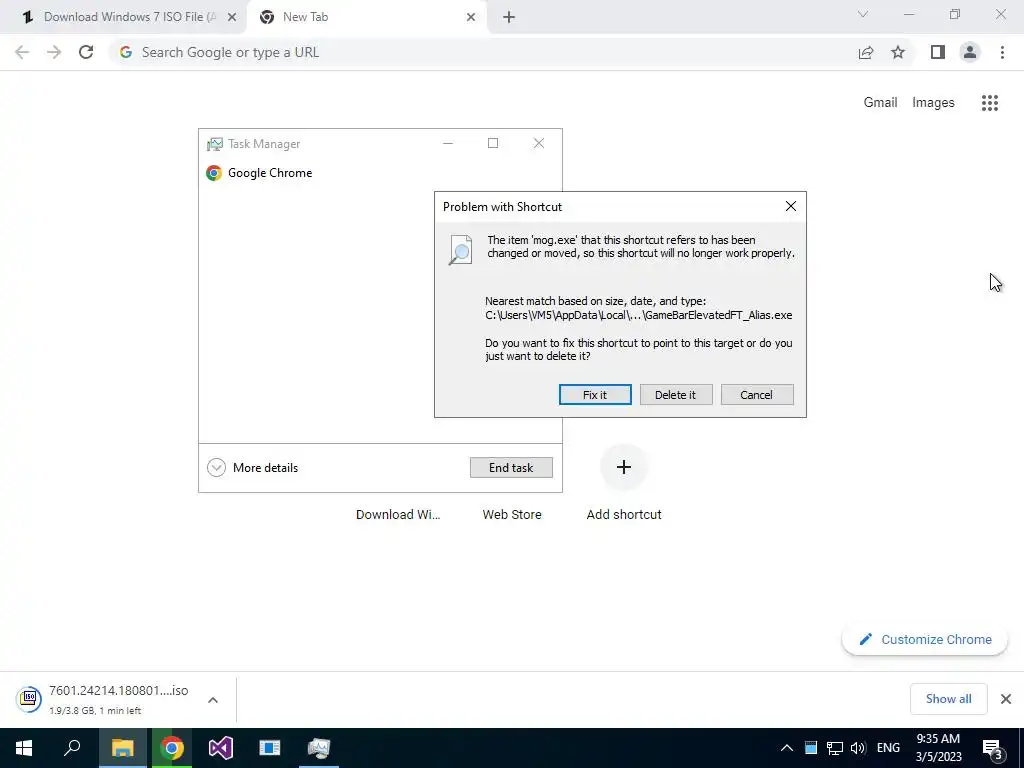The image size is (1024, 768).
Task: Click the Delete it button
Action: [675, 394]
